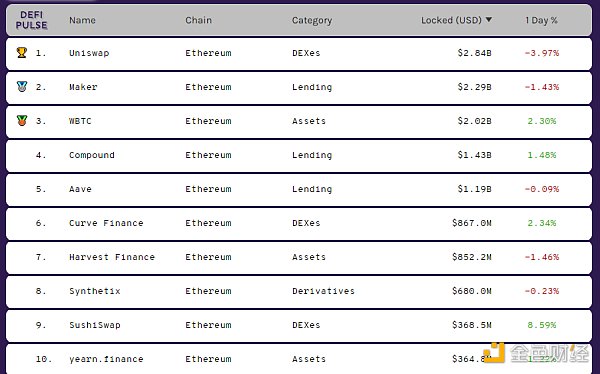The height and width of the screenshot is (374, 600).
Task: Sort the table by Name column
Action: (x=82, y=20)
